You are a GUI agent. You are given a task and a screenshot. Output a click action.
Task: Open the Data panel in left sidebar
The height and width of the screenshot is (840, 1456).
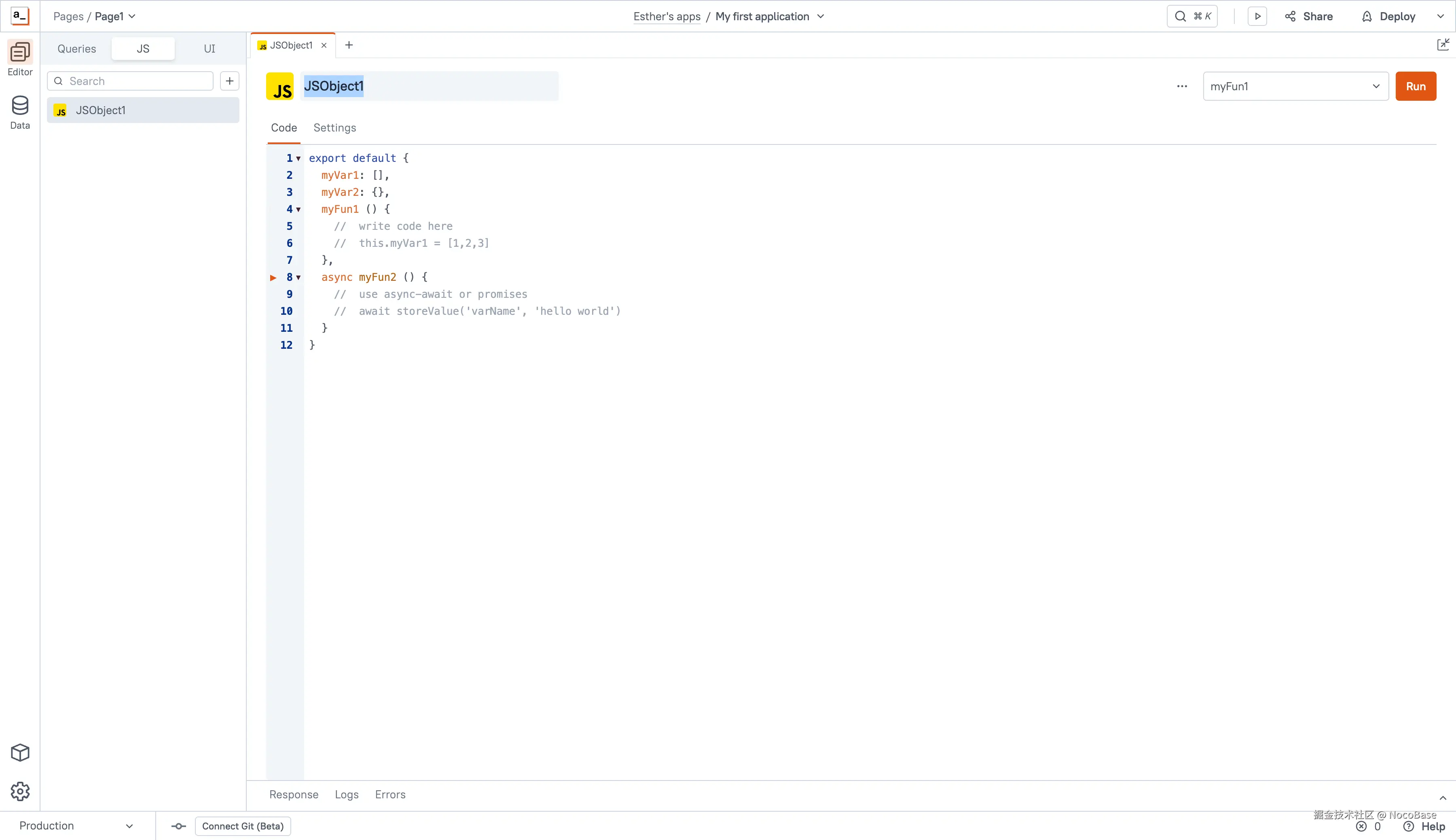[19, 111]
